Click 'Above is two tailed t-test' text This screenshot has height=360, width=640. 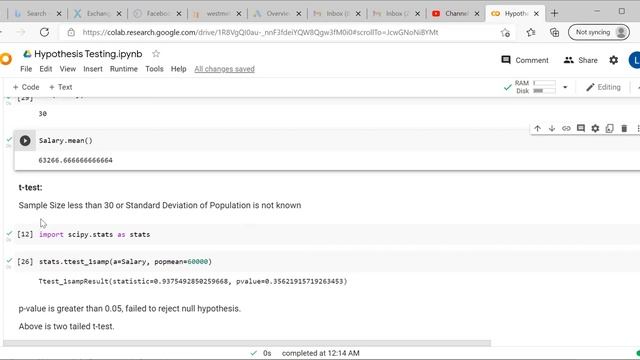tap(66, 326)
